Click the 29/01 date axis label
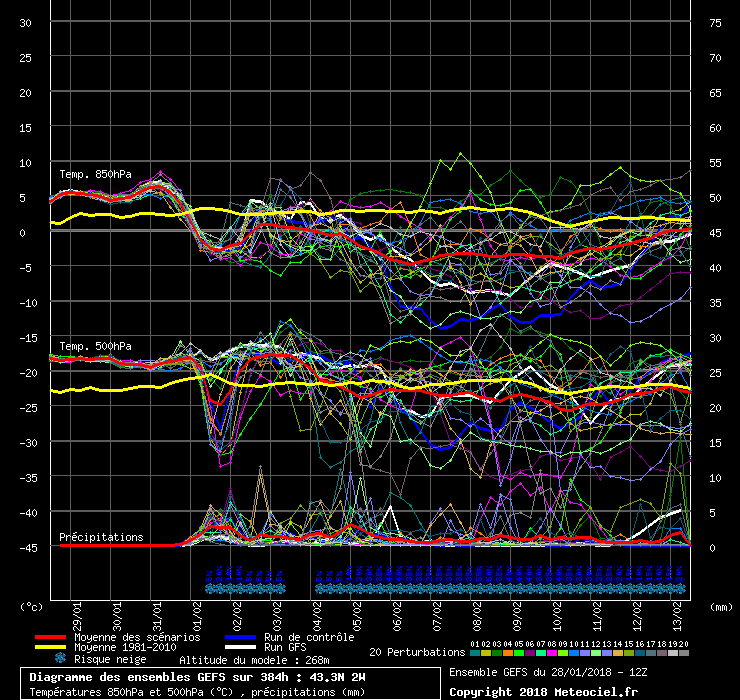Image resolution: width=740 pixels, height=700 pixels. pos(77,616)
